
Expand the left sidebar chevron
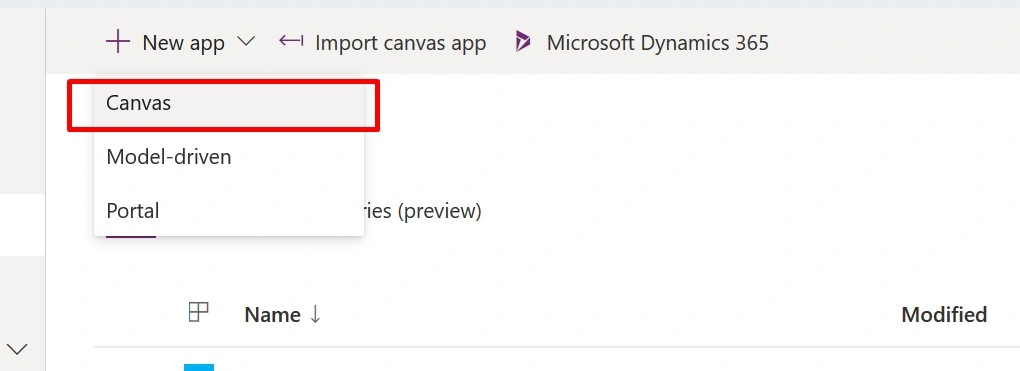click(x=16, y=349)
